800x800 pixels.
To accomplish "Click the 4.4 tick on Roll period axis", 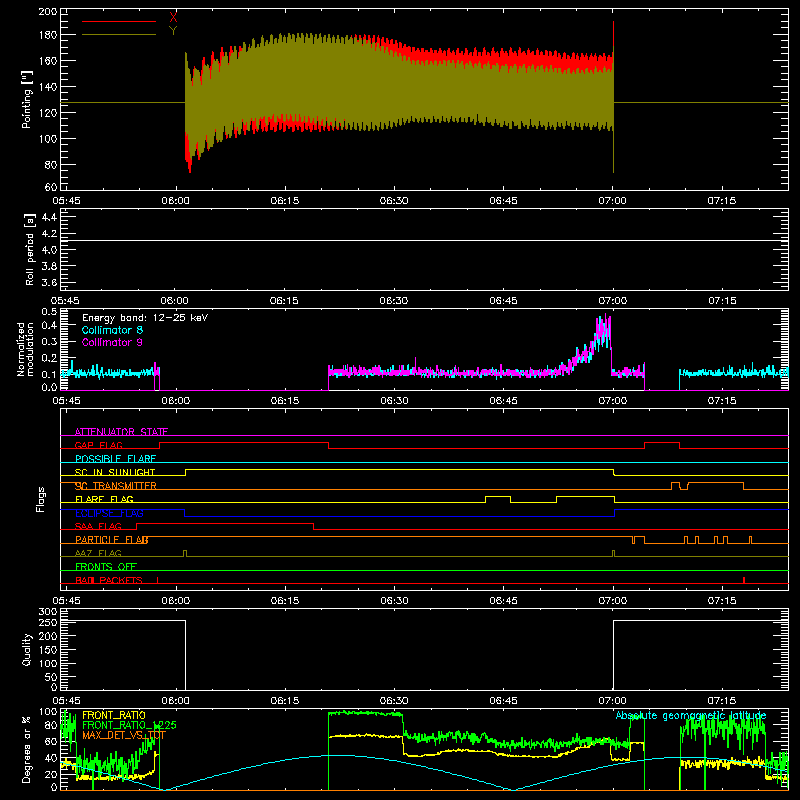I will [x=49, y=217].
